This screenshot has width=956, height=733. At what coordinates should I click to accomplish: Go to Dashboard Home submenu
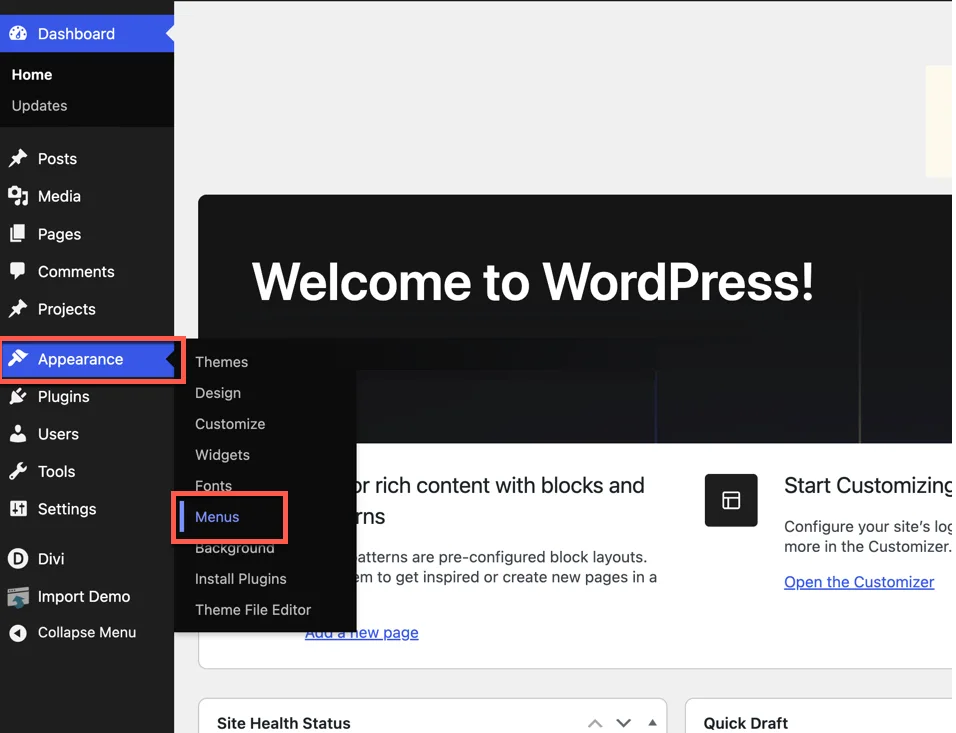32,74
